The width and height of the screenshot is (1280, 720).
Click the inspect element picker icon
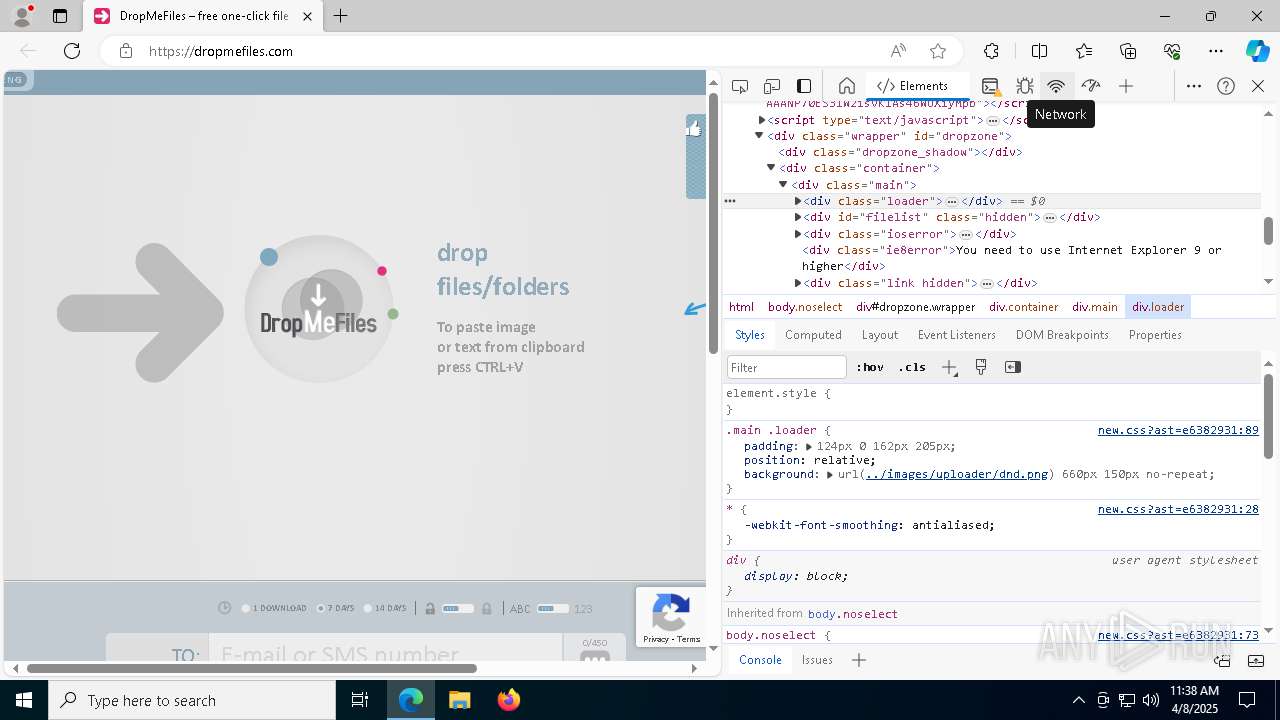pos(740,86)
